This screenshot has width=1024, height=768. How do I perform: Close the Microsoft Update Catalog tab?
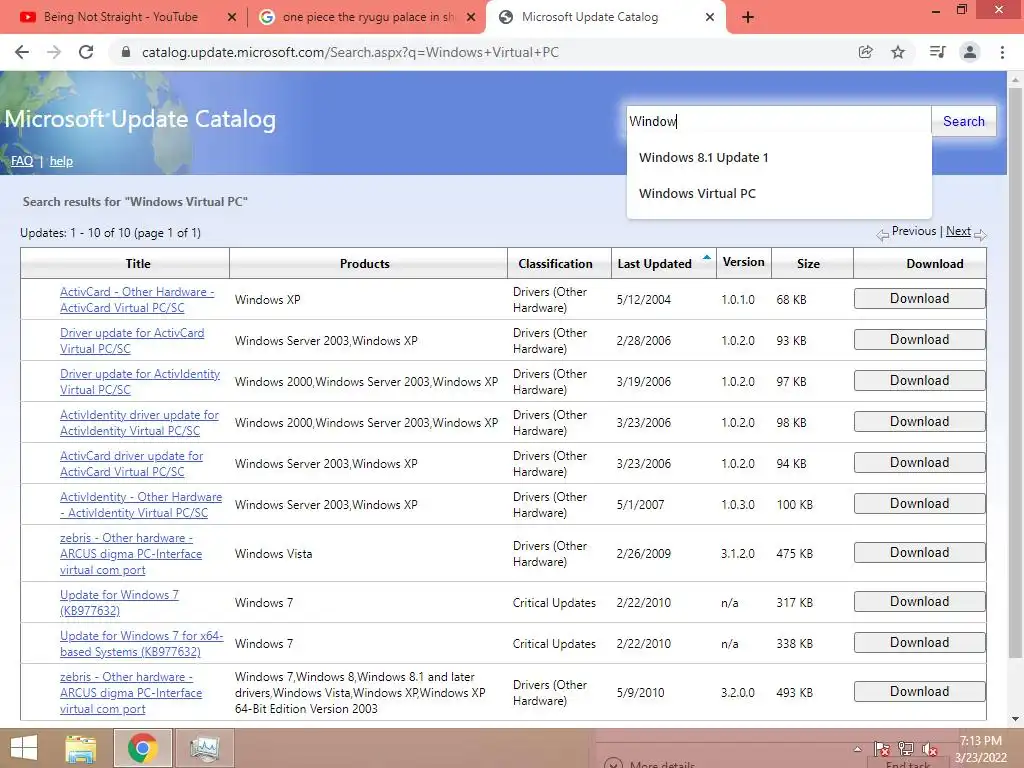tap(710, 18)
